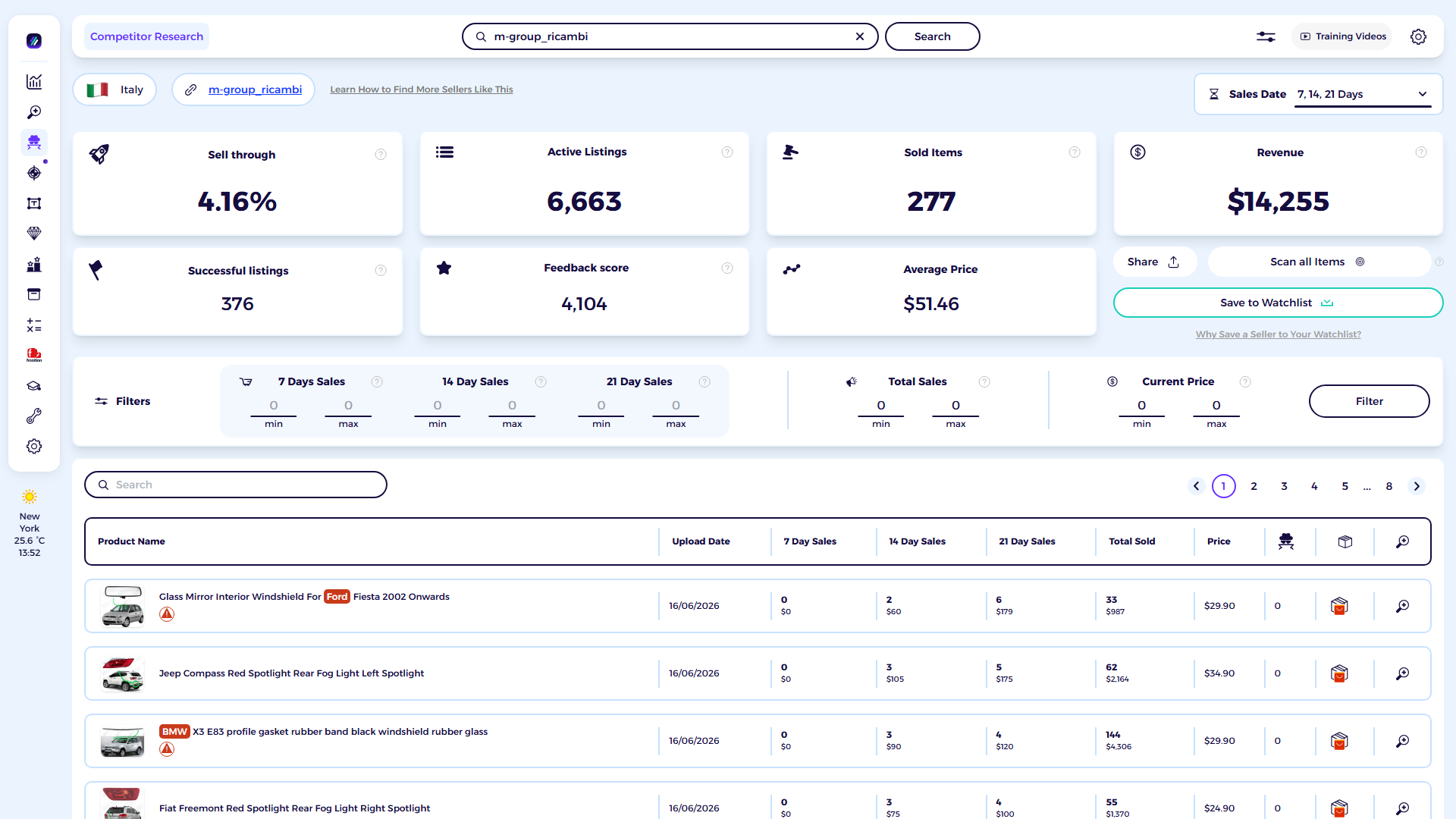Open the Sales Date dropdown
Image resolution: width=1456 pixels, height=819 pixels.
click(x=1363, y=95)
